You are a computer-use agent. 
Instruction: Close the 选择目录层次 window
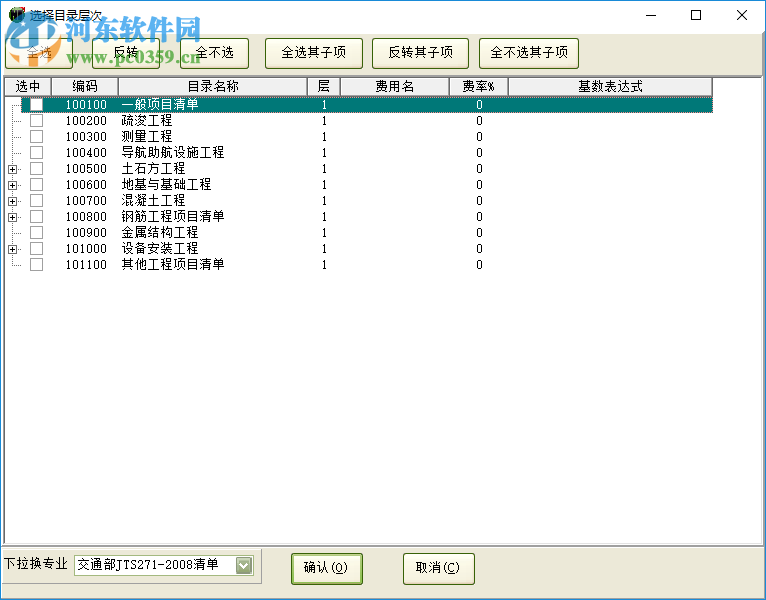742,15
